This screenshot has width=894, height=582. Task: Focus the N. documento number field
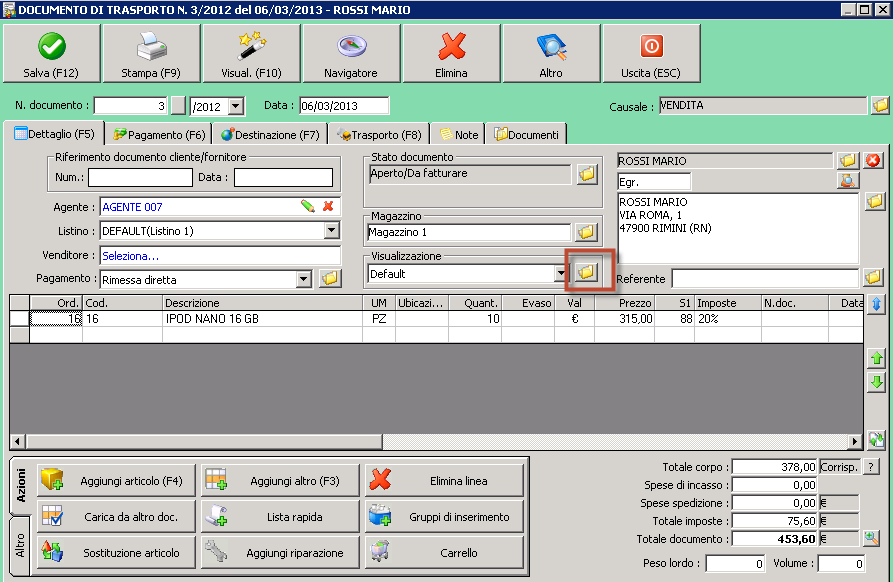pos(131,105)
